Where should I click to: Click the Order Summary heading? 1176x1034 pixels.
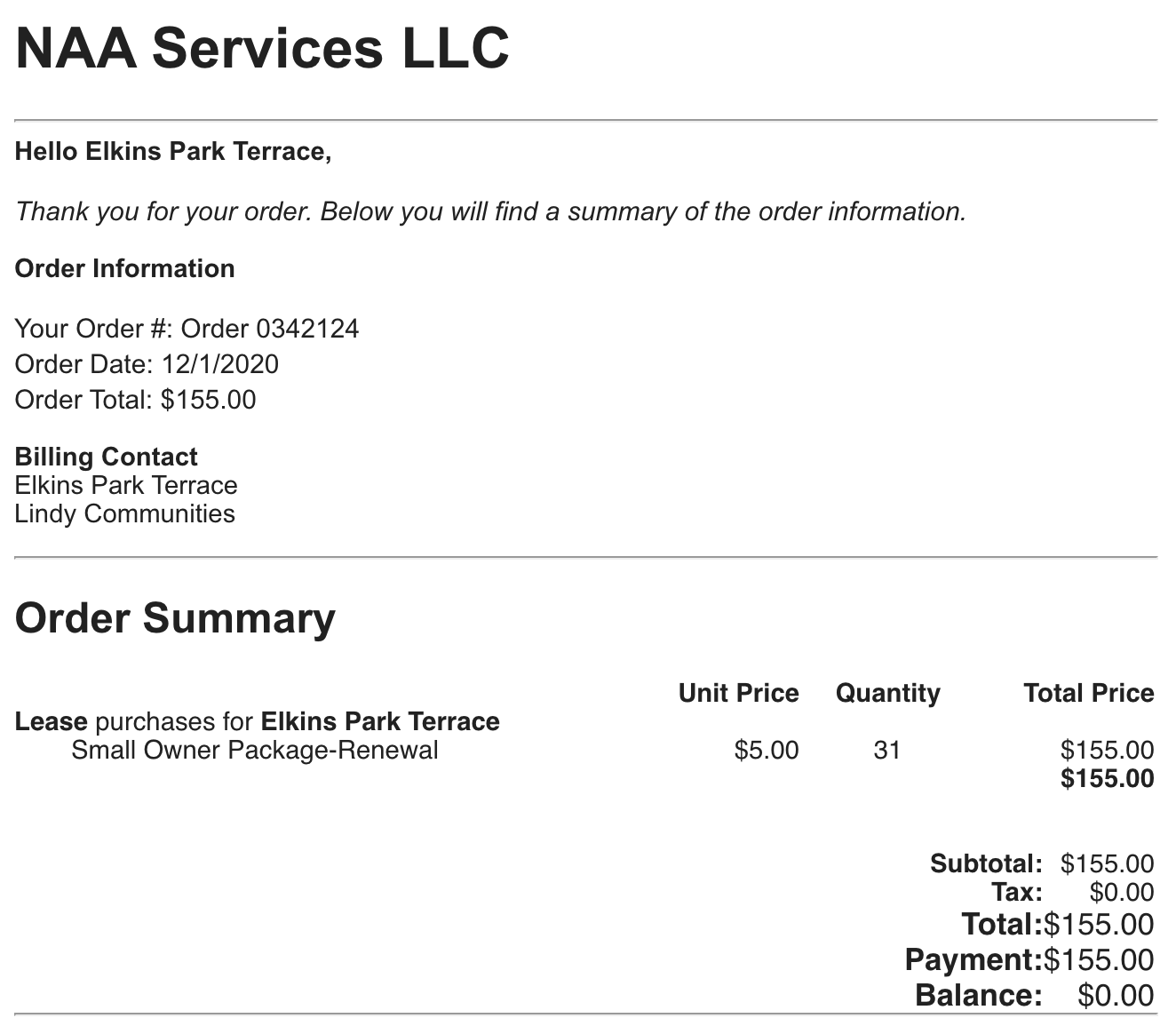[175, 617]
